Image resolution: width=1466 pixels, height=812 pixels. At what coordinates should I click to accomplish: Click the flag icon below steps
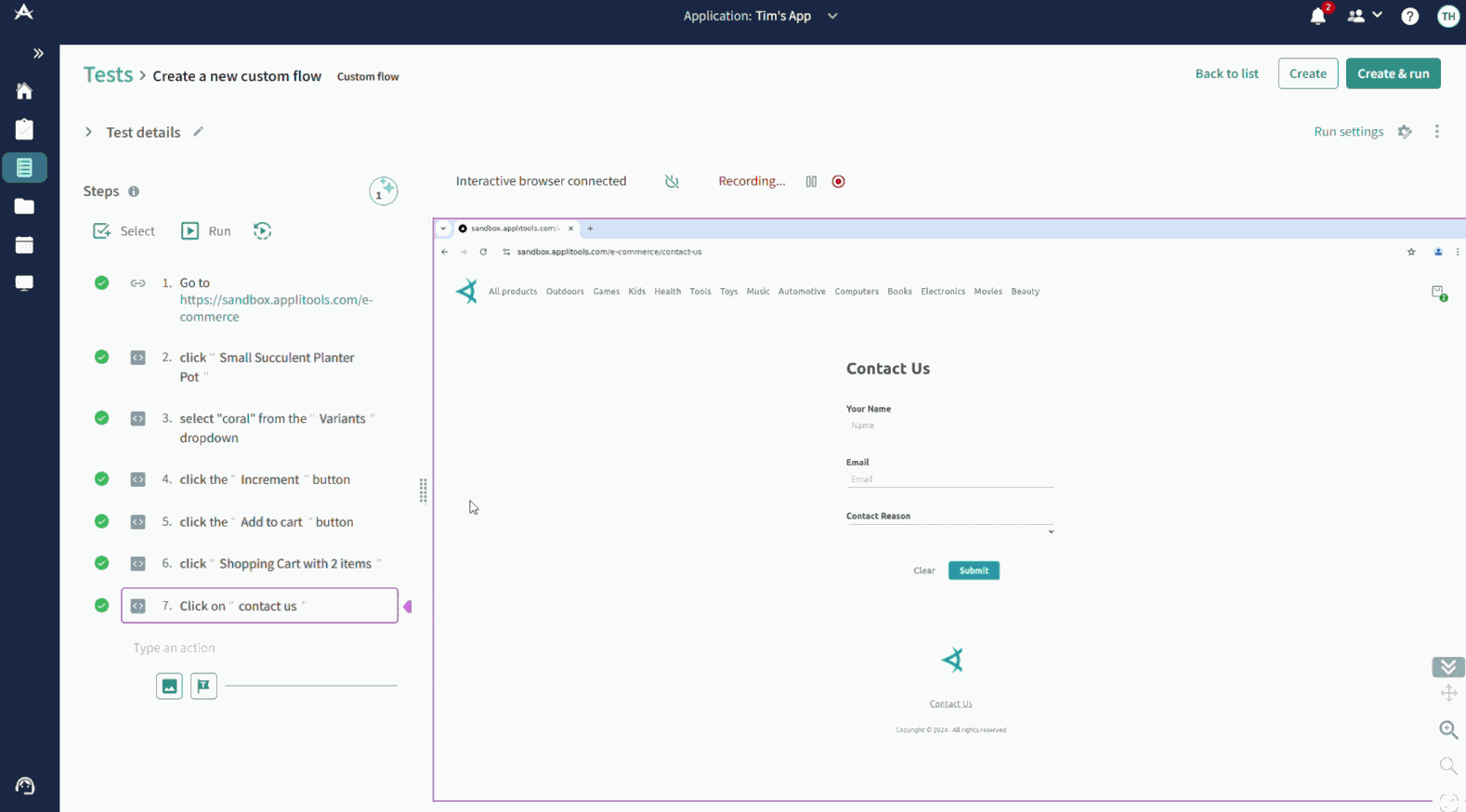(203, 686)
